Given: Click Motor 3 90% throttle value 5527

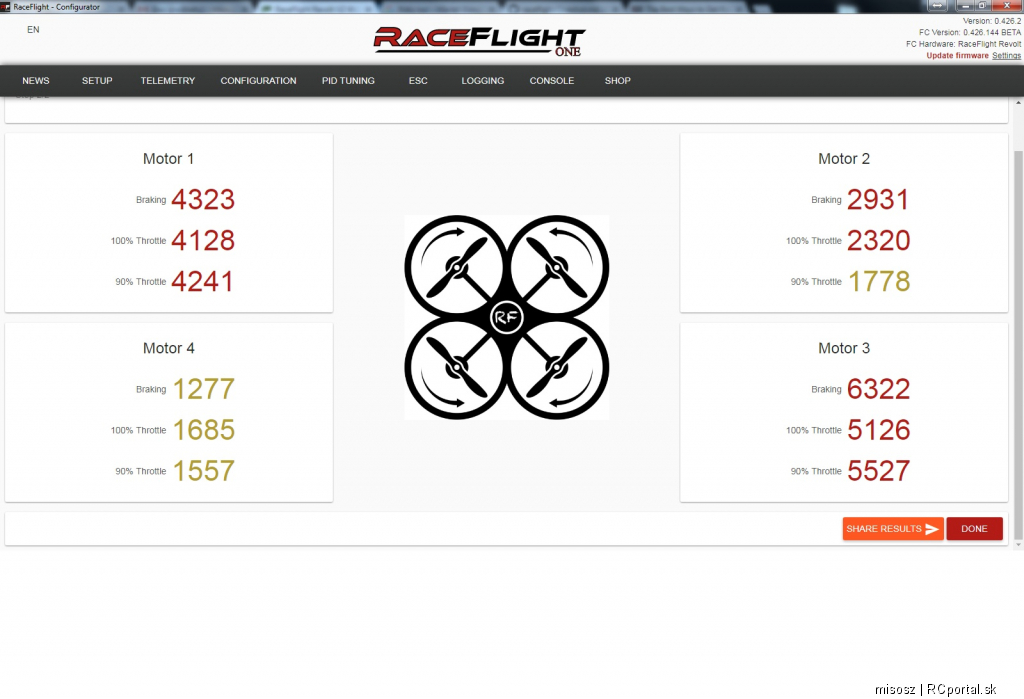Looking at the screenshot, I should click(878, 471).
